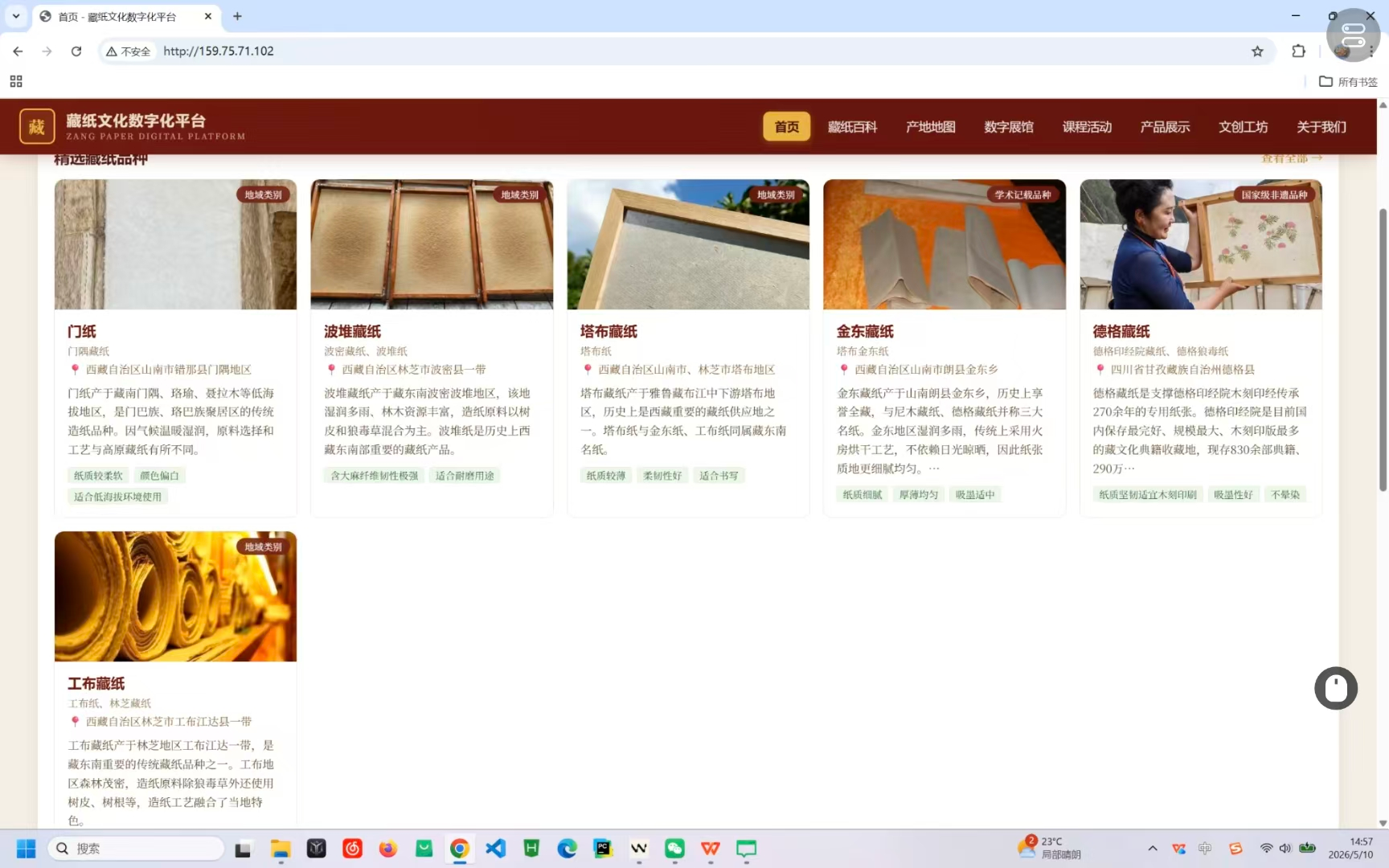Open the 文创工坊 menu item
This screenshot has height=868, width=1389.
[1243, 127]
